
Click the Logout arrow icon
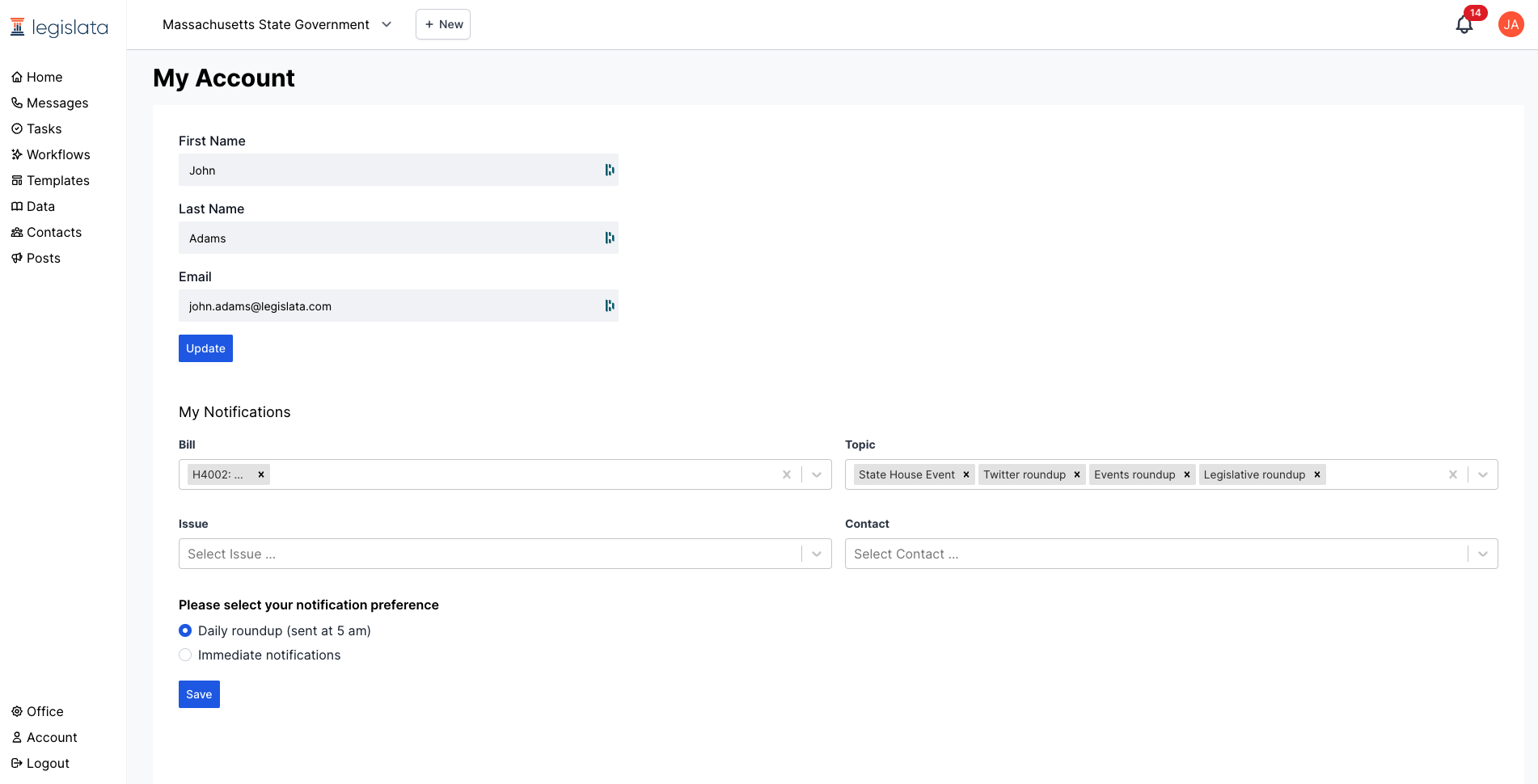click(x=17, y=763)
